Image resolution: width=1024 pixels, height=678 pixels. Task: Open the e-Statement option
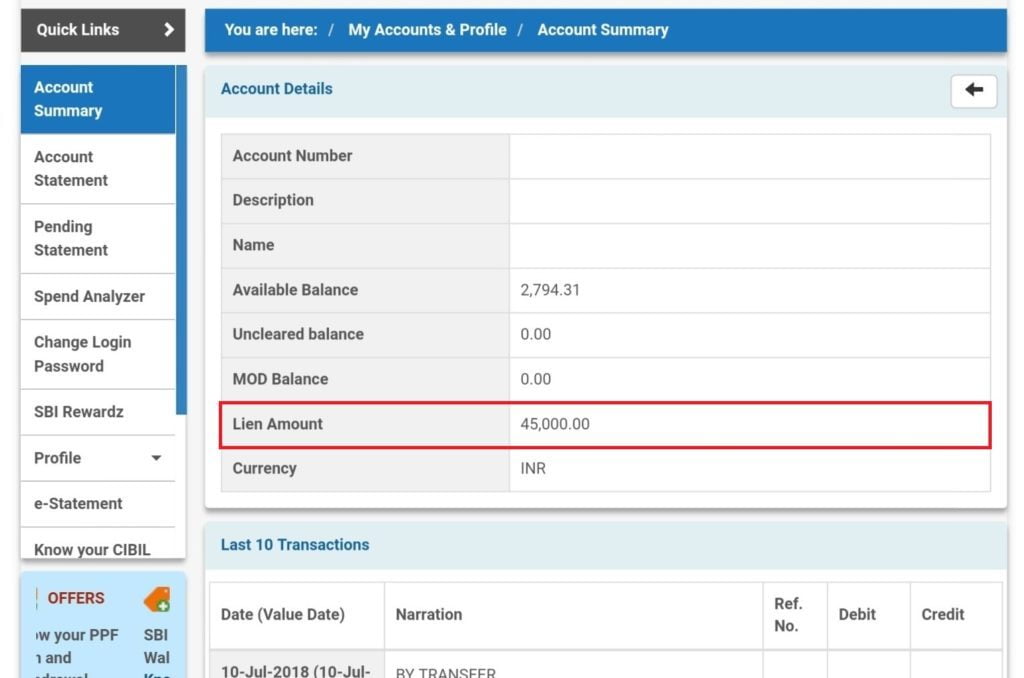(x=98, y=504)
